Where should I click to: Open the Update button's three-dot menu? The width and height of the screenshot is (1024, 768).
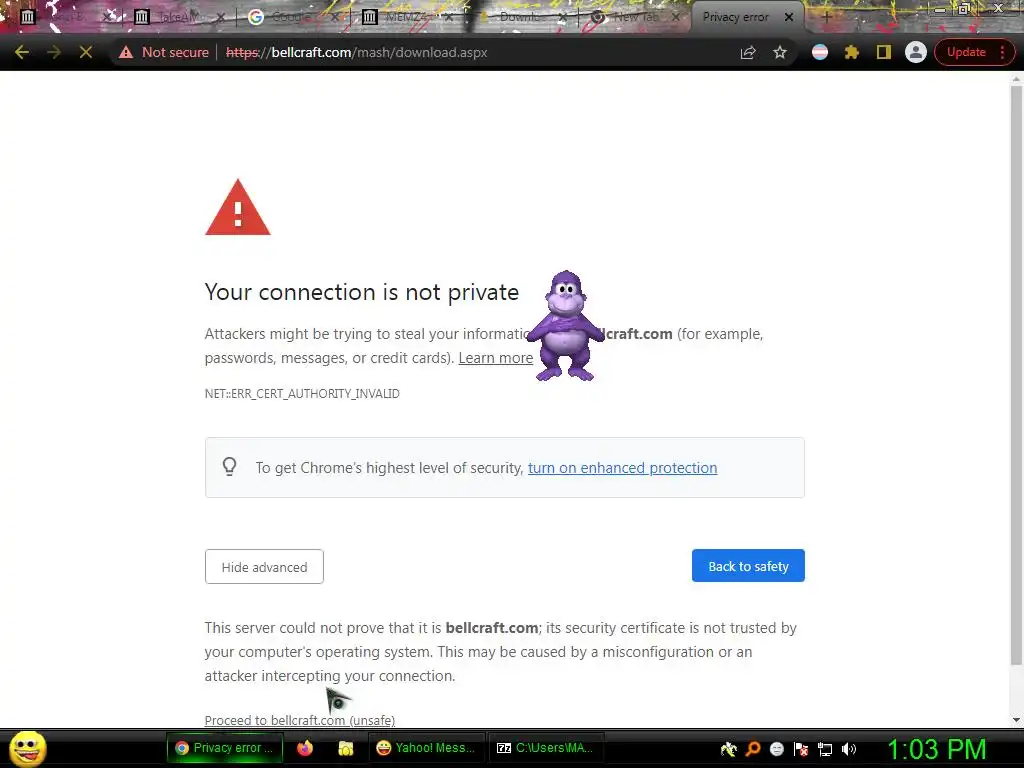point(1002,52)
